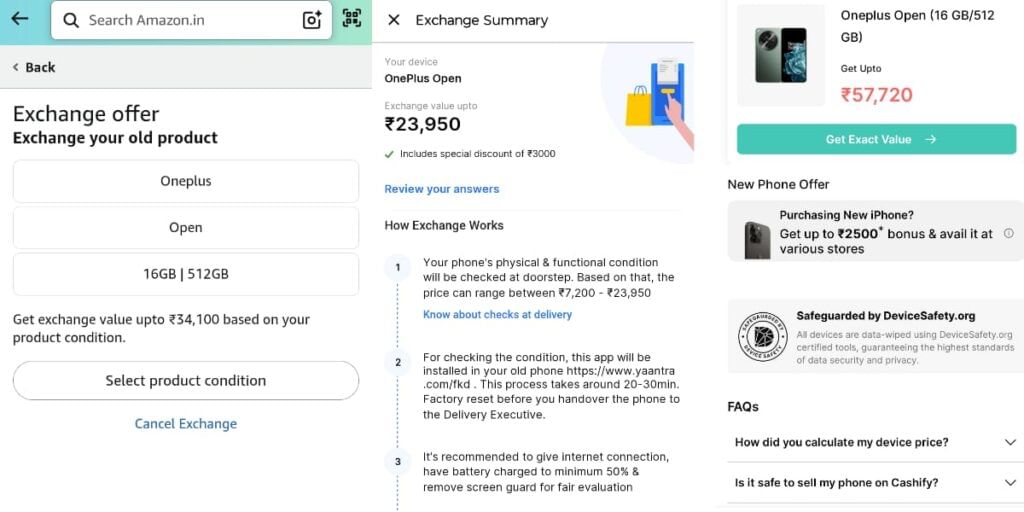Image resolution: width=1024 pixels, height=512 pixels.
Task: Click the ₹57,720 price text
Action: (x=876, y=95)
